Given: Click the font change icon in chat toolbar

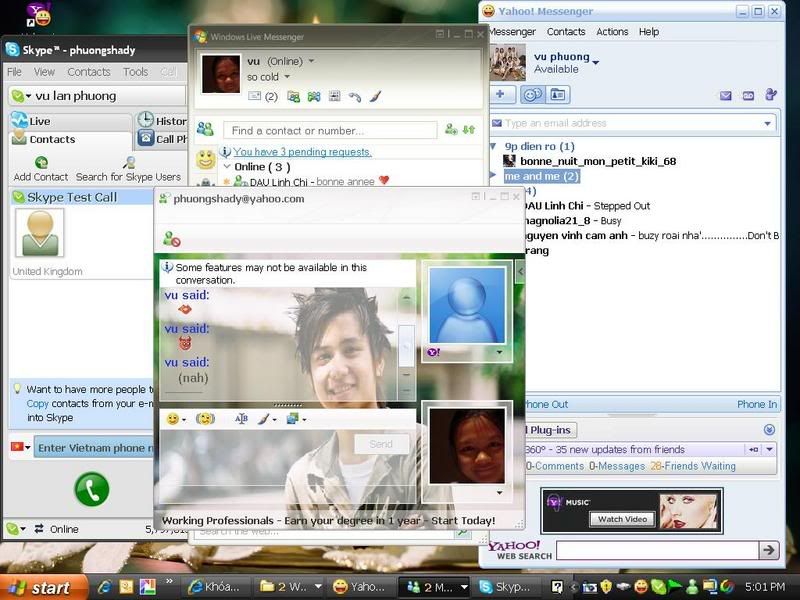Looking at the screenshot, I should tap(241, 418).
